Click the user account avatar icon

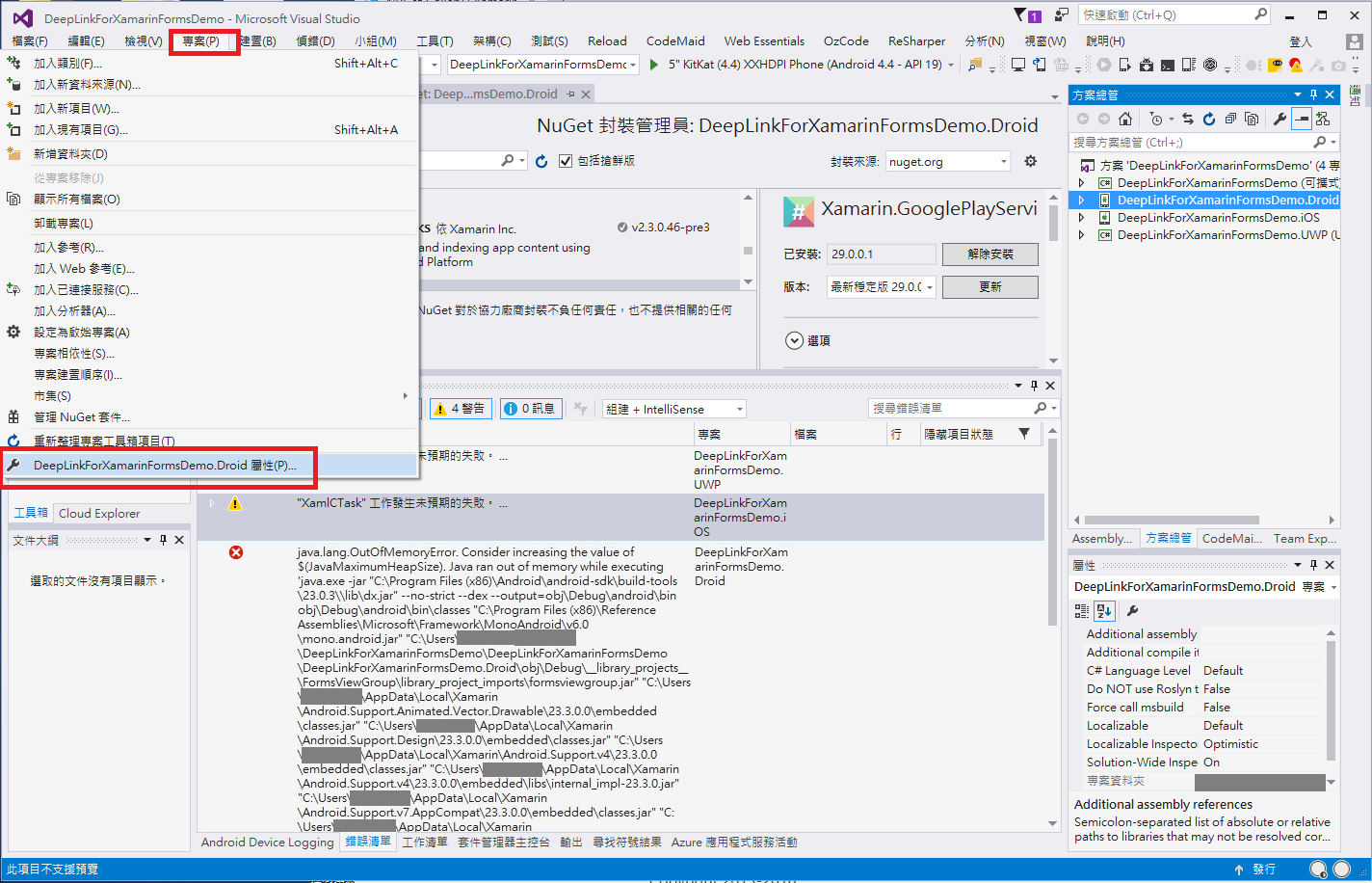(1355, 41)
